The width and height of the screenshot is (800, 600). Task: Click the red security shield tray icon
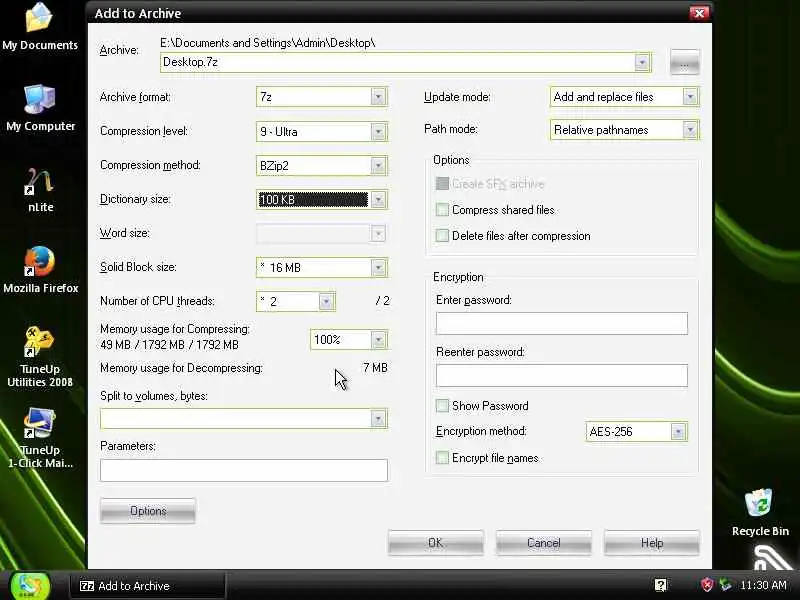(x=707, y=585)
